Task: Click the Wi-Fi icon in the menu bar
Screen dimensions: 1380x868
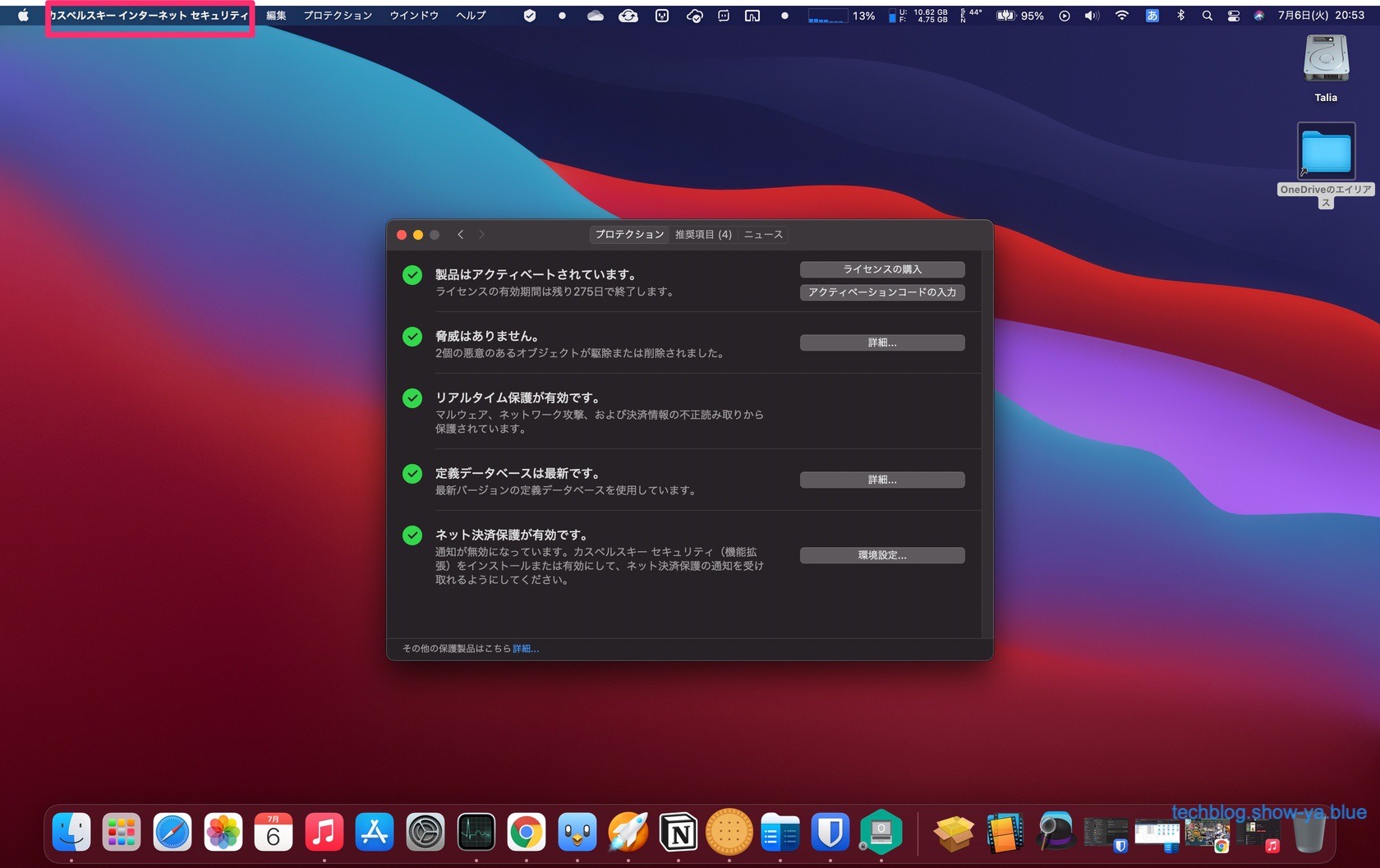Action: pyautogui.click(x=1121, y=16)
